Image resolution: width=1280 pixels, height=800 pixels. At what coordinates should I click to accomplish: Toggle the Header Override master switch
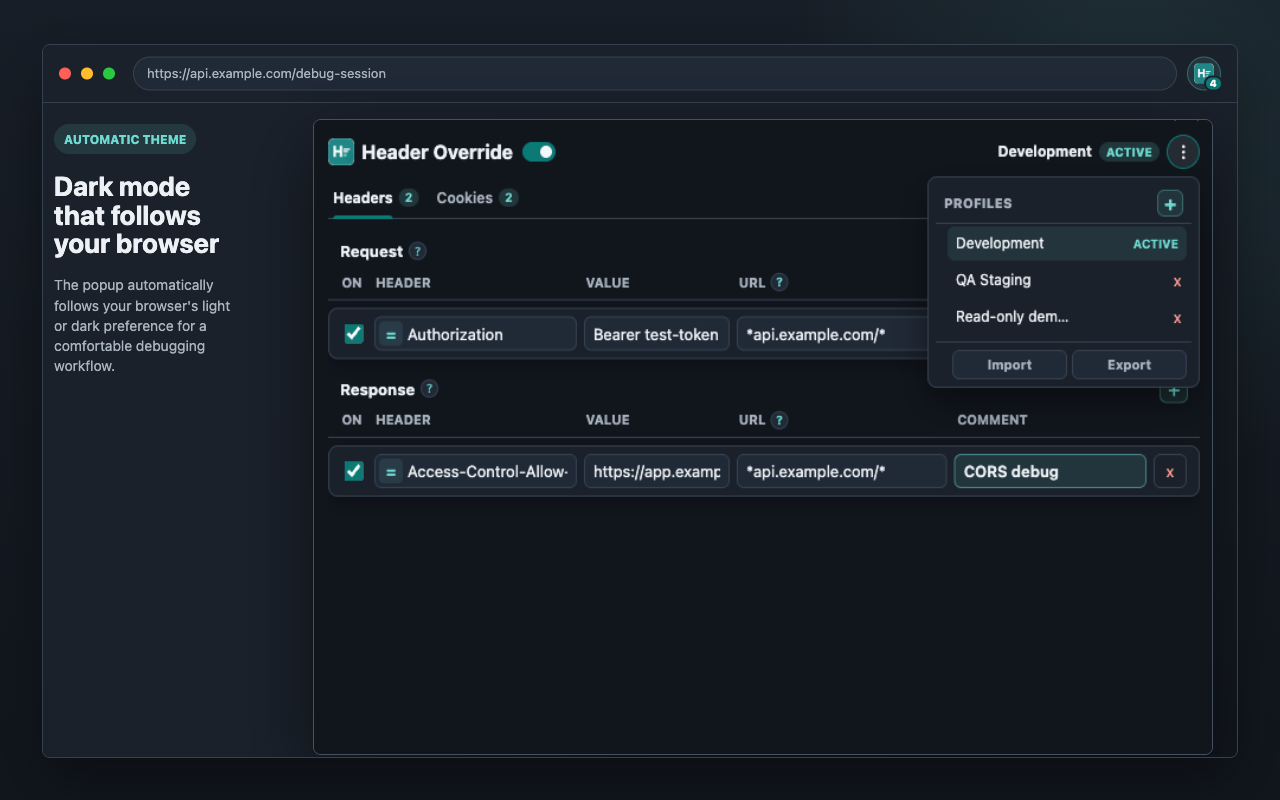(539, 152)
